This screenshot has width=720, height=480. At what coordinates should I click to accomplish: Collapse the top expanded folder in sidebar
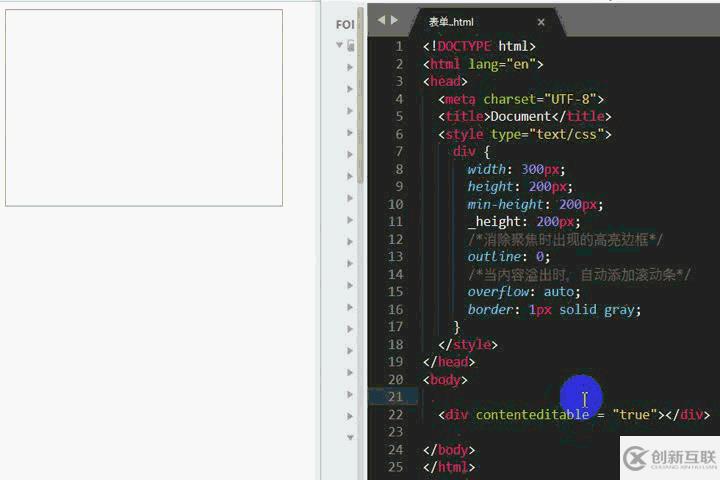339,45
